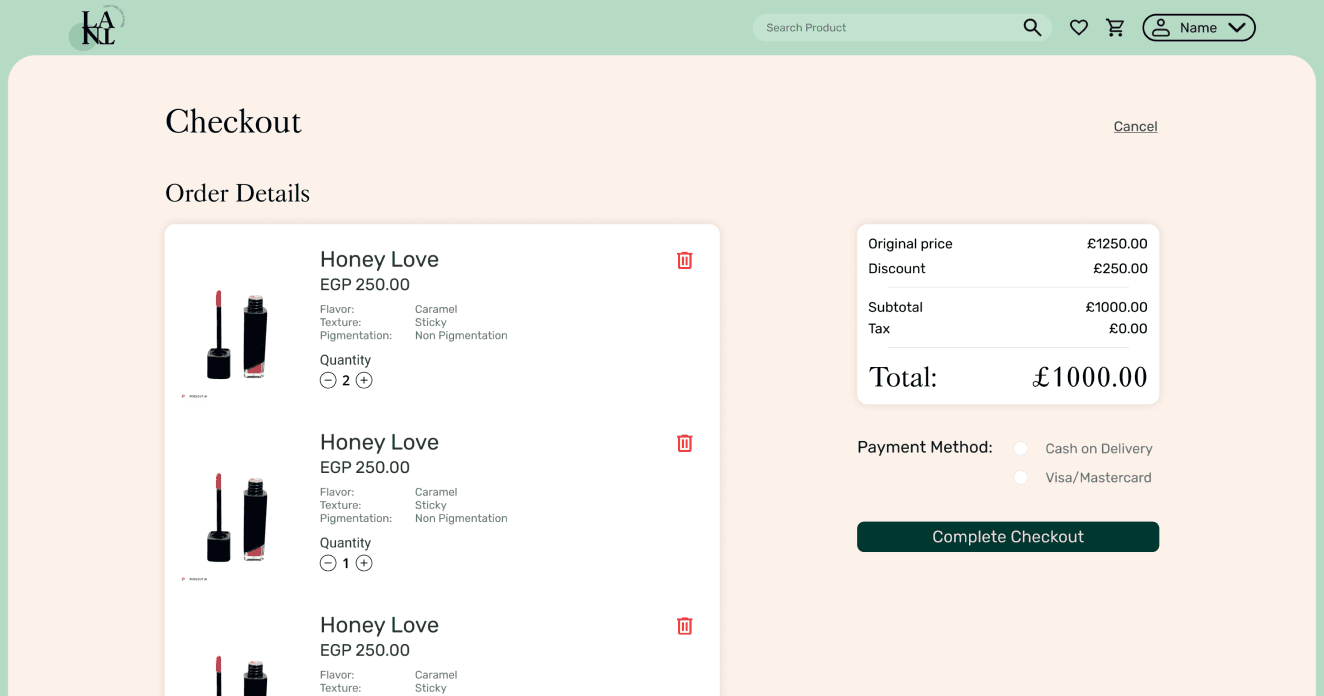1324x696 pixels.
Task: Click the Complete Checkout button
Action: click(1007, 537)
